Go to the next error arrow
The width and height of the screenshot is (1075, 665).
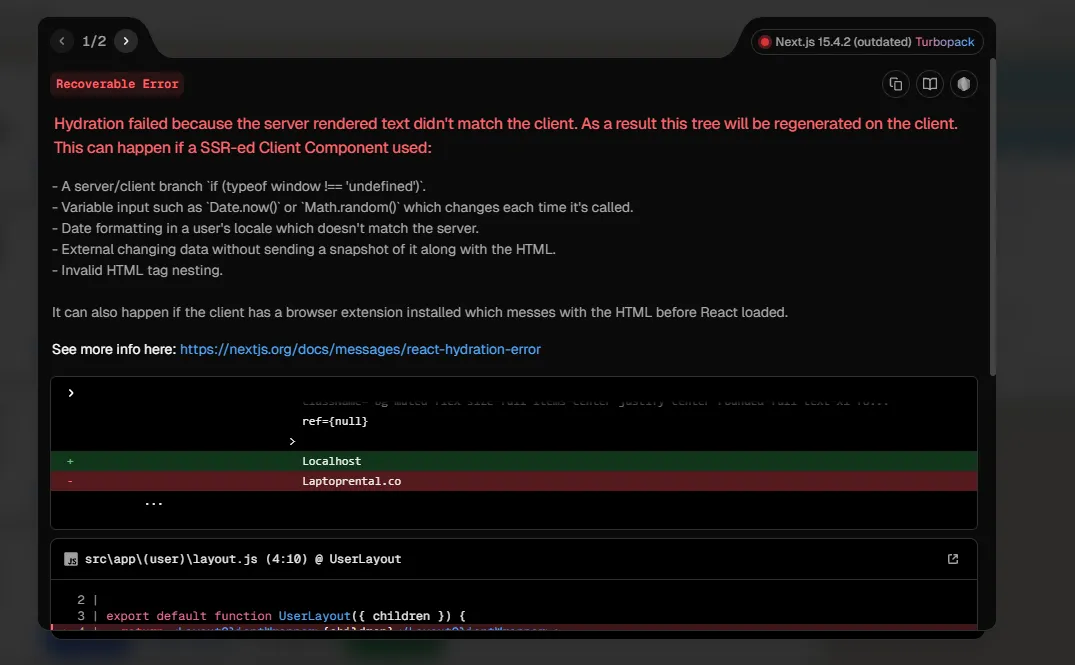click(125, 41)
